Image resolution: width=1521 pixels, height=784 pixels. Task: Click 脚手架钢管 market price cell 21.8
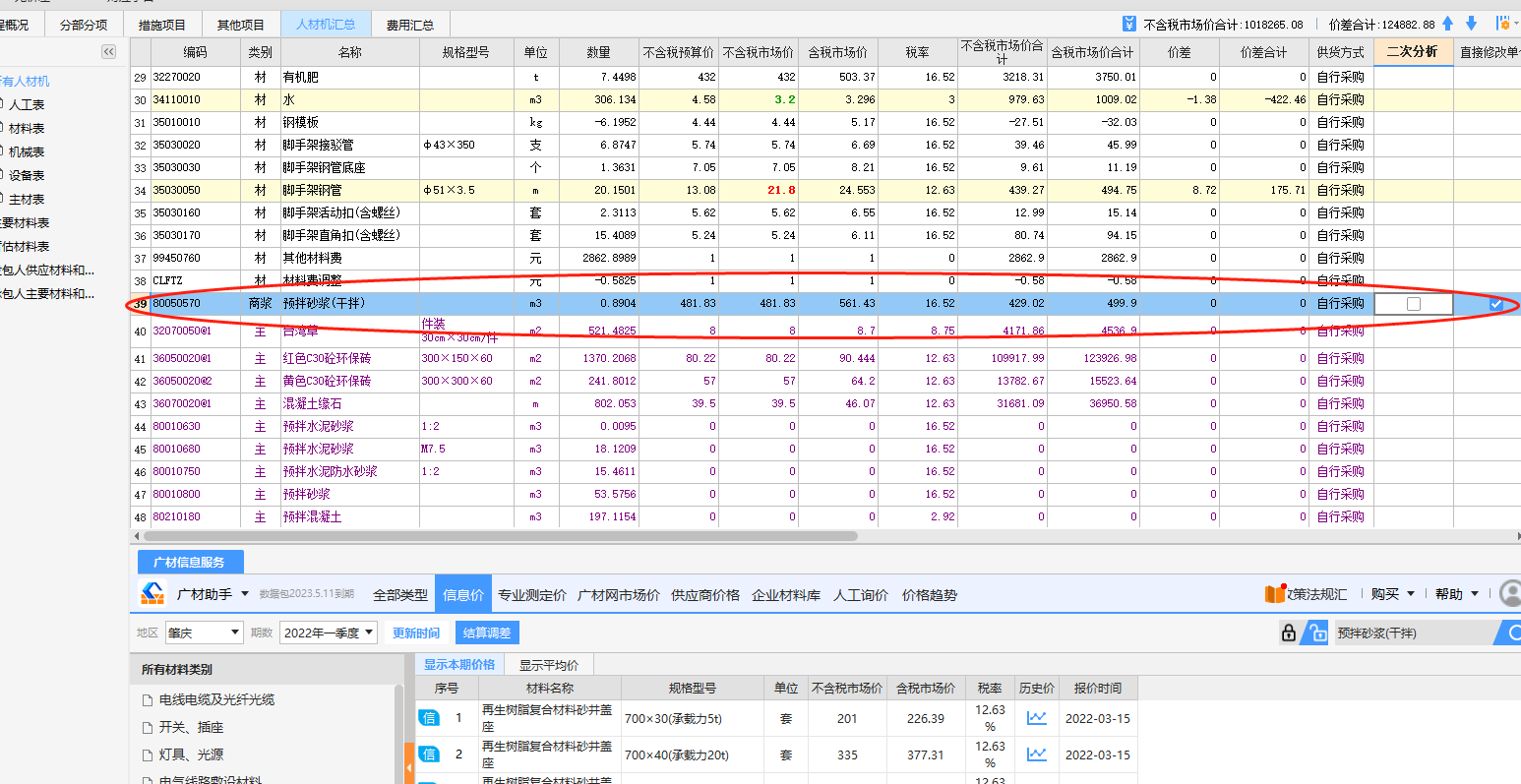pos(758,190)
